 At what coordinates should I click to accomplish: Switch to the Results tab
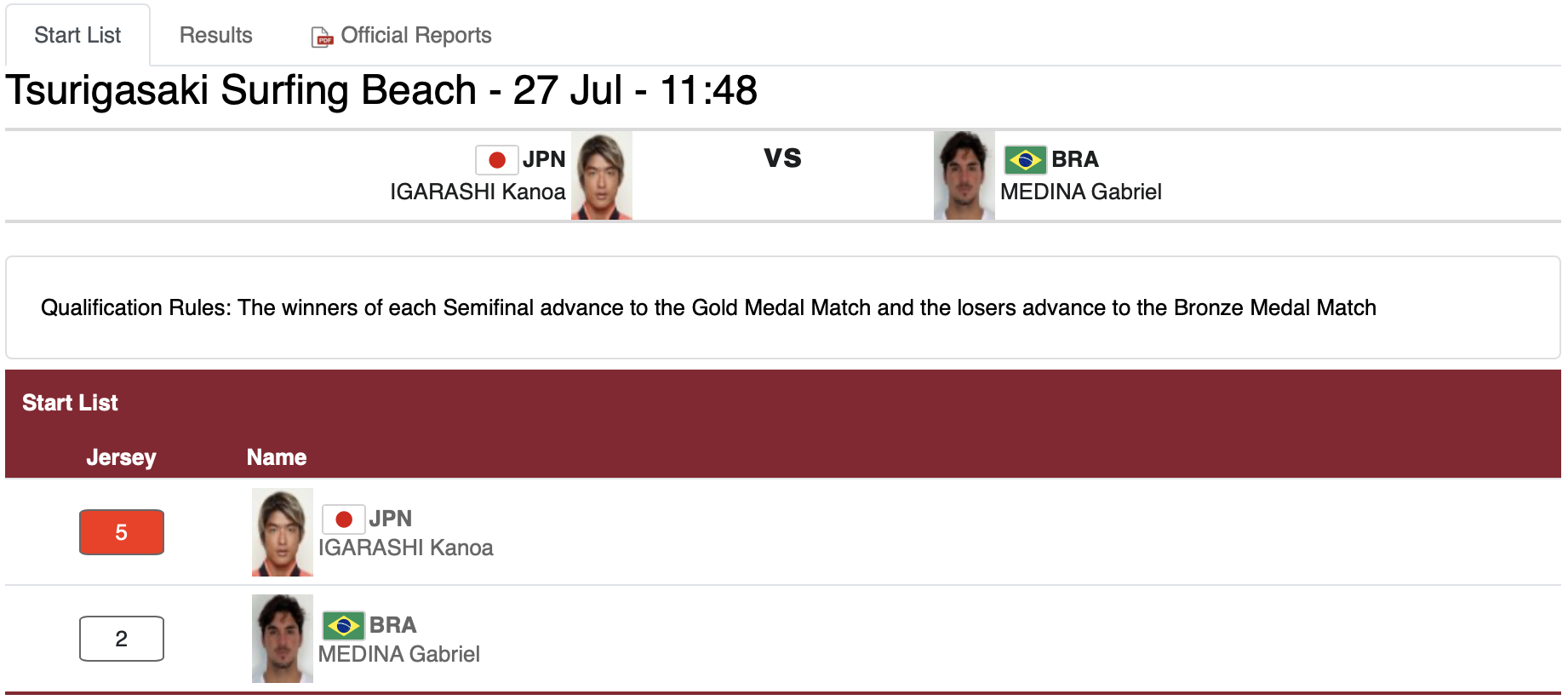coord(215,35)
